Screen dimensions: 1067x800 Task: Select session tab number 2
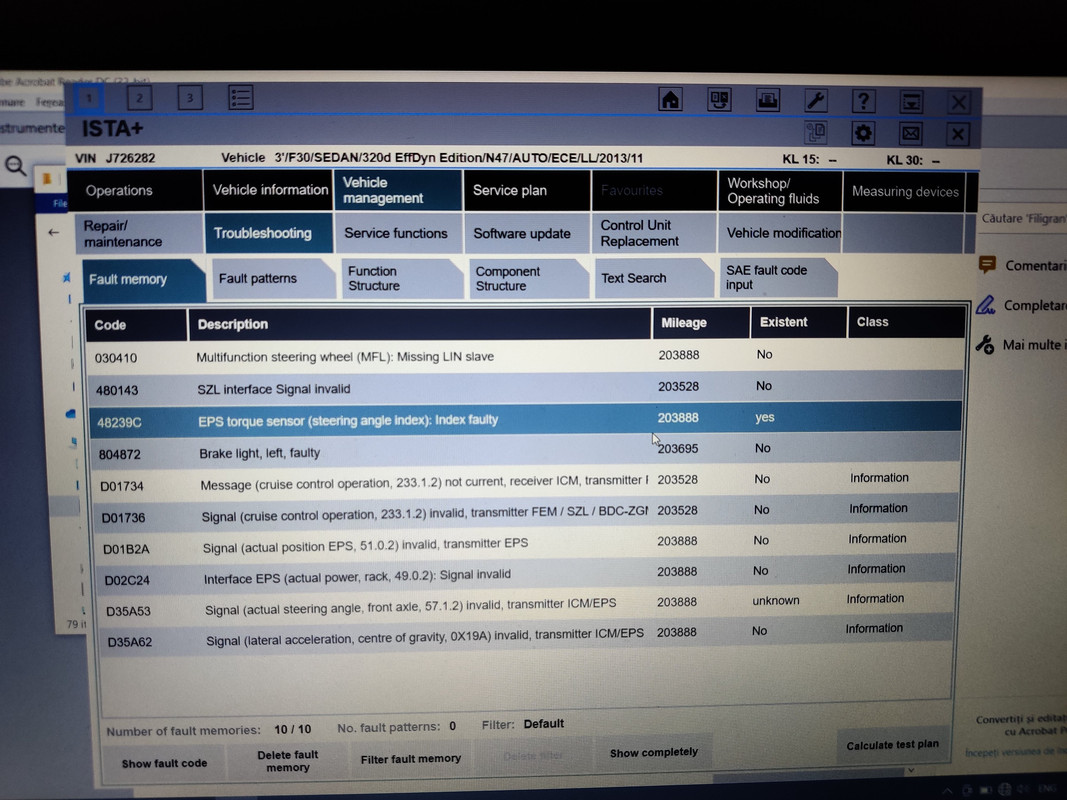click(139, 98)
